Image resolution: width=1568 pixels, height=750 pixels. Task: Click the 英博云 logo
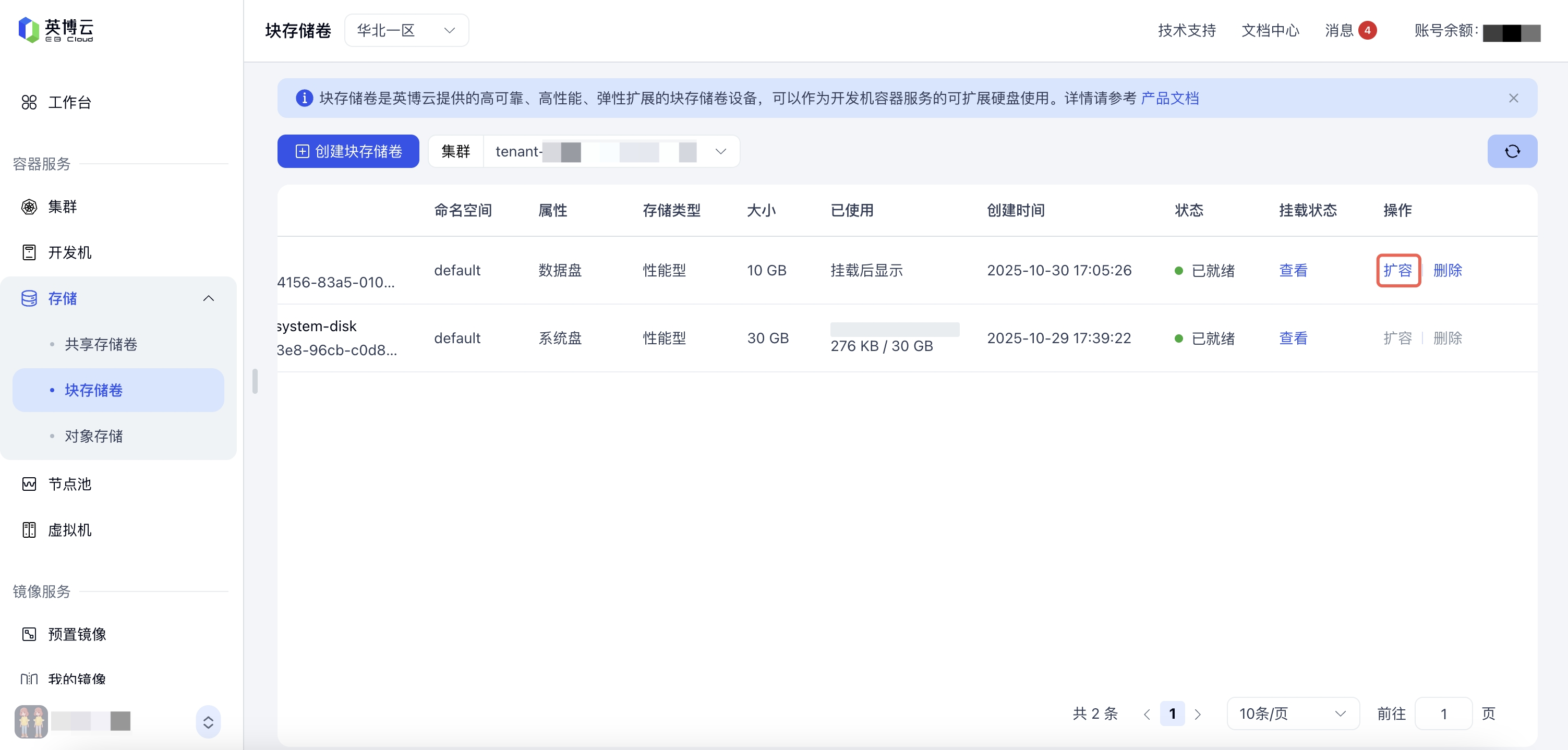pyautogui.click(x=56, y=29)
